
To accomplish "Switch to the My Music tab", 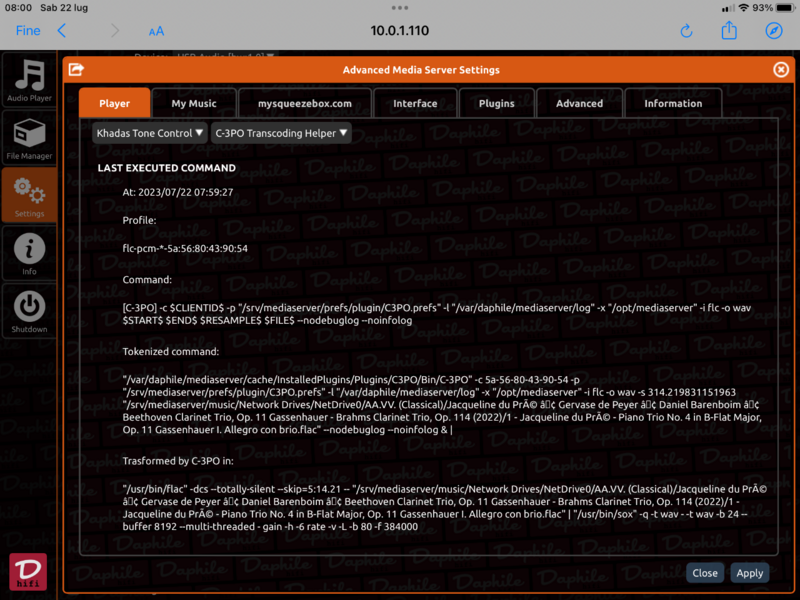I will point(194,103).
